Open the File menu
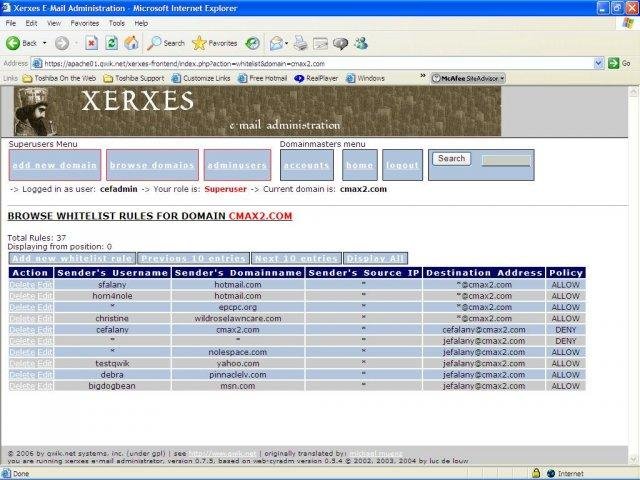 pos(11,23)
